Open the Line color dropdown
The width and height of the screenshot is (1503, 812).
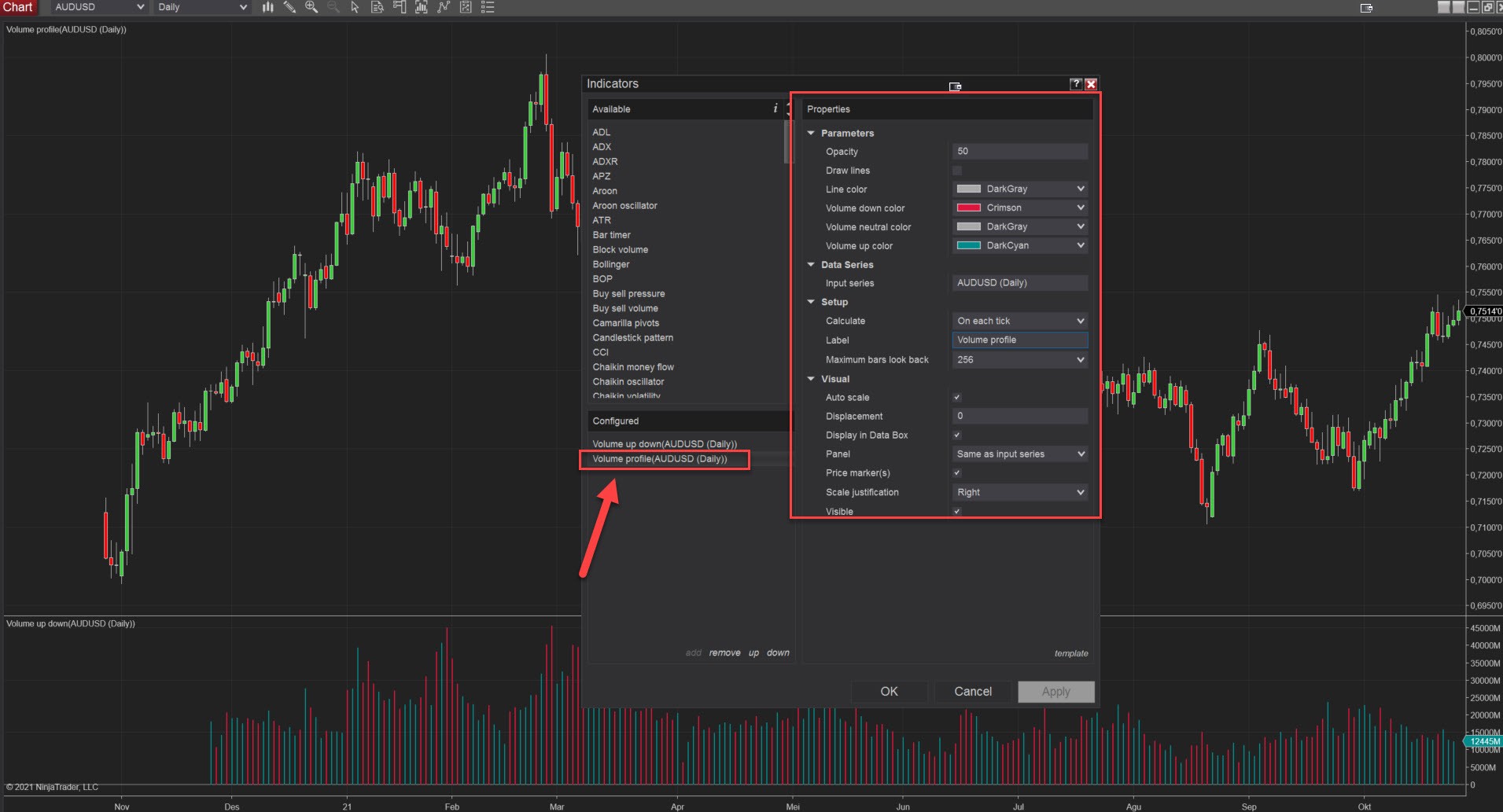pos(1020,189)
